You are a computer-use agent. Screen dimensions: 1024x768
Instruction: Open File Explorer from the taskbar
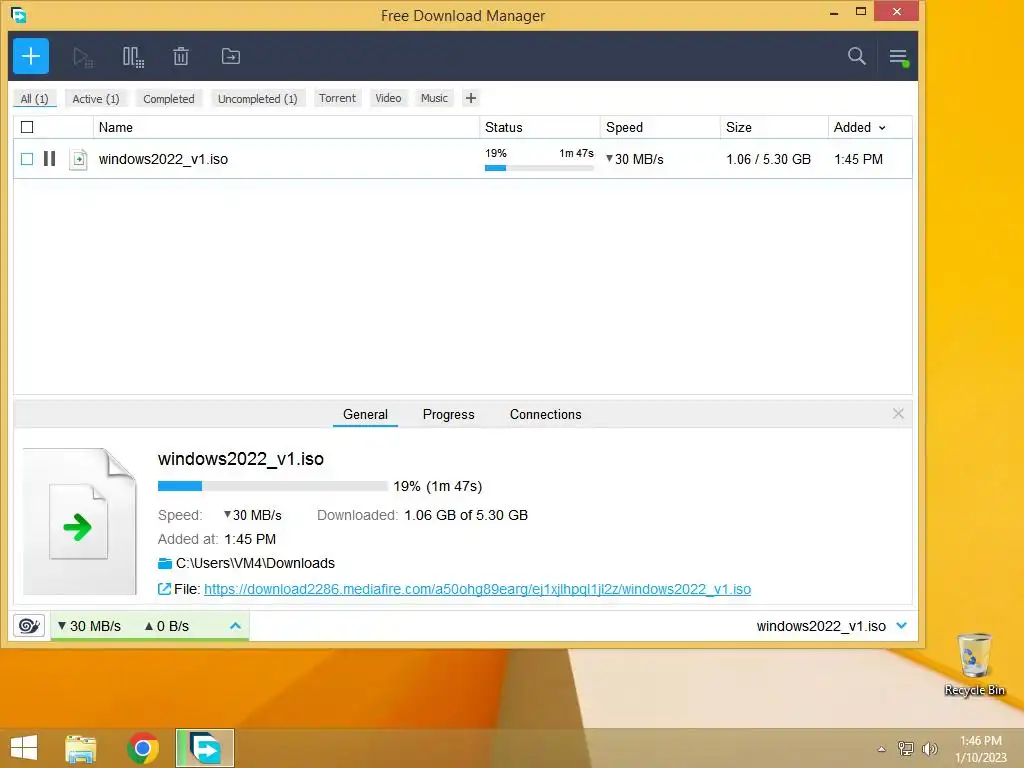tap(80, 748)
